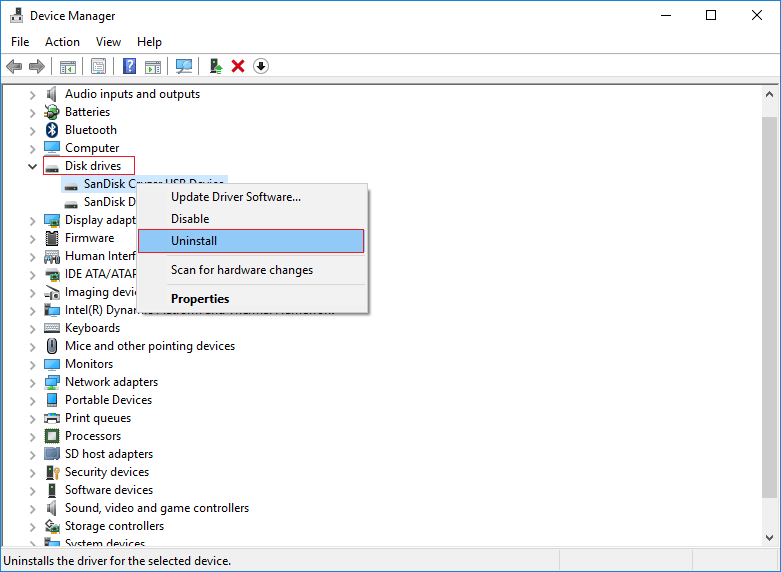Screen dimensions: 781x572
Task: Click the red X Uninstall toolbar icon
Action: click(x=238, y=66)
